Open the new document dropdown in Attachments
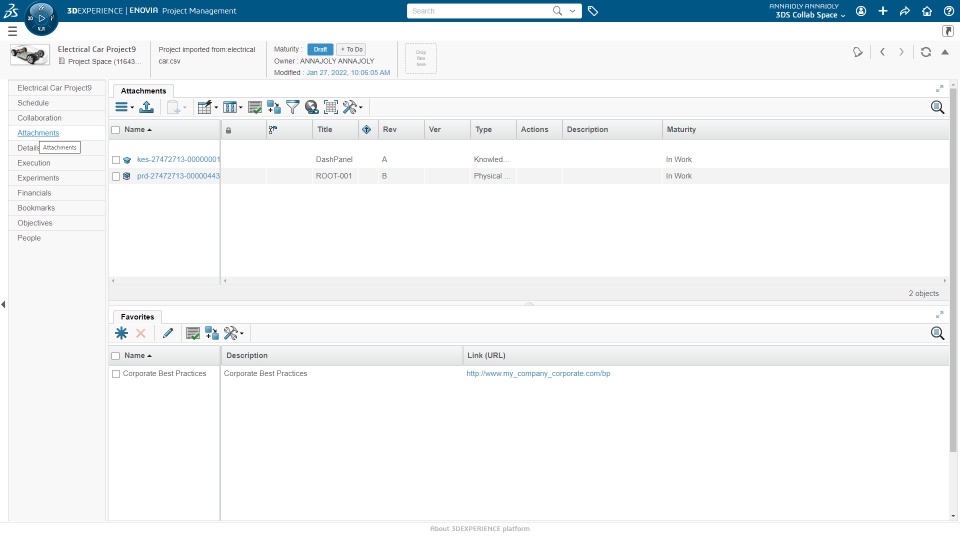The image size is (960, 540). tap(176, 107)
